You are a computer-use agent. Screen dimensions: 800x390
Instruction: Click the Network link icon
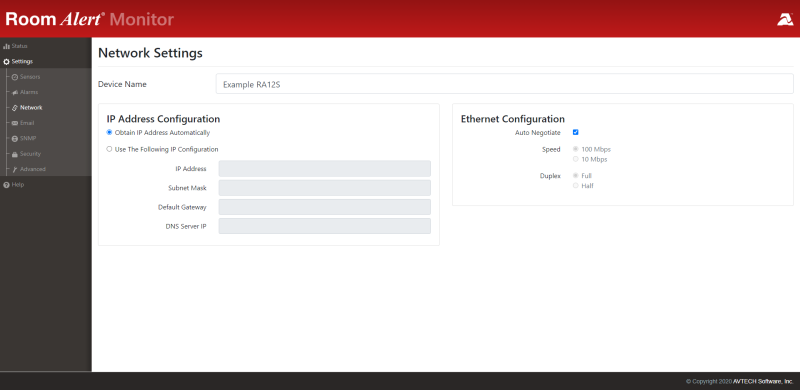tap(15, 108)
